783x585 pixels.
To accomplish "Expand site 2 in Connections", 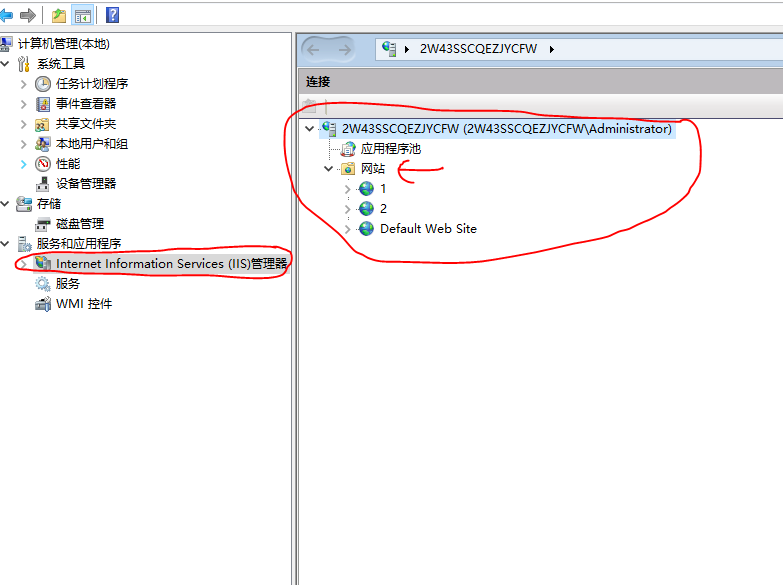I will click(x=348, y=209).
